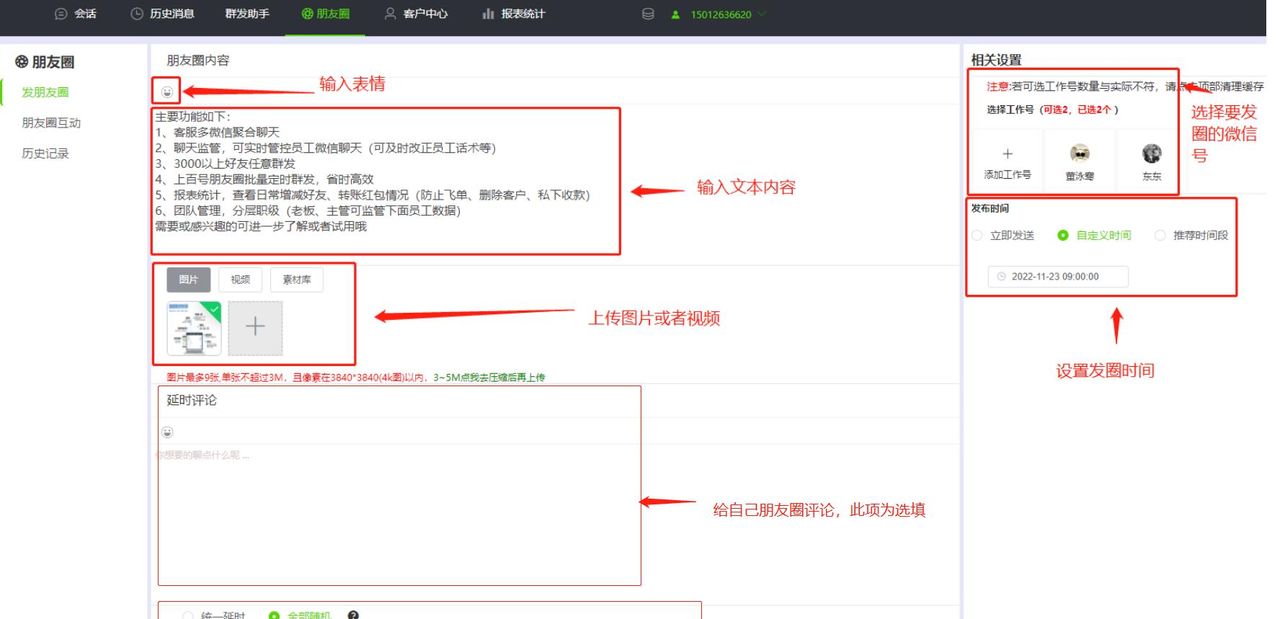Open the 2022-11-23 09:00:00 date picker
The image size is (1280, 619).
coord(1058,276)
